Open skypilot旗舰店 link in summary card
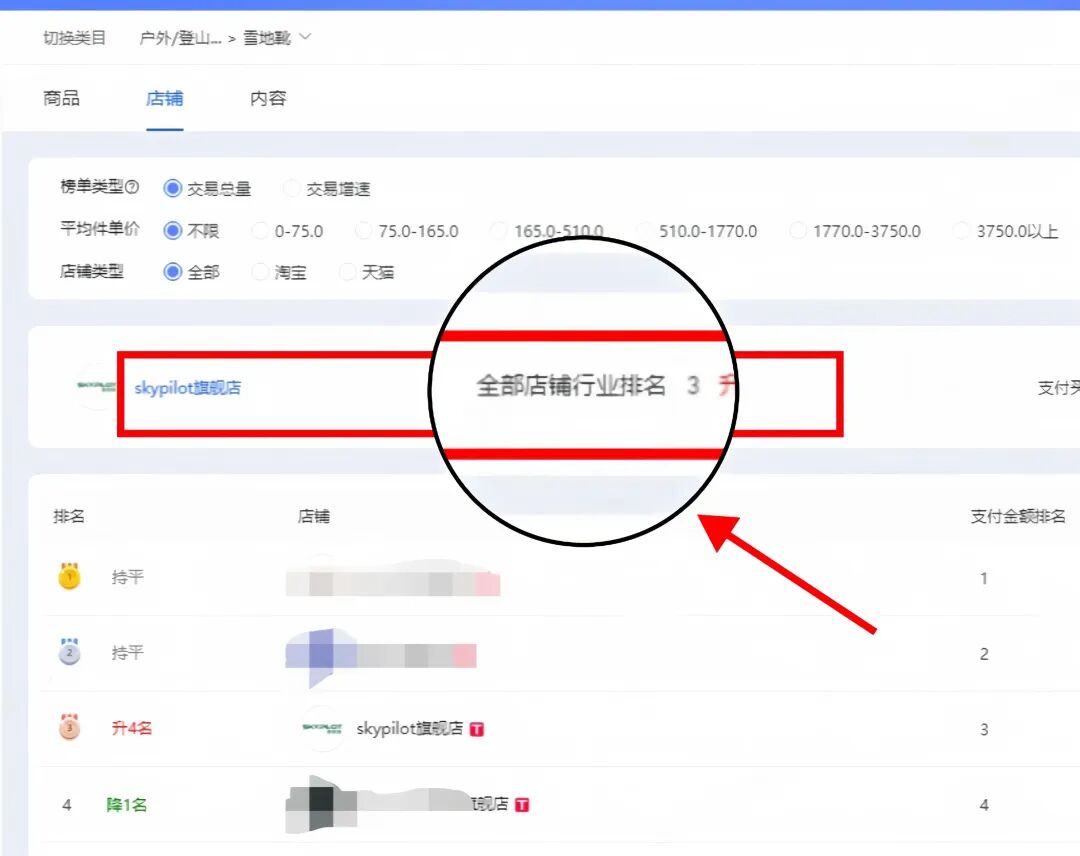The image size is (1080, 856). point(187,388)
